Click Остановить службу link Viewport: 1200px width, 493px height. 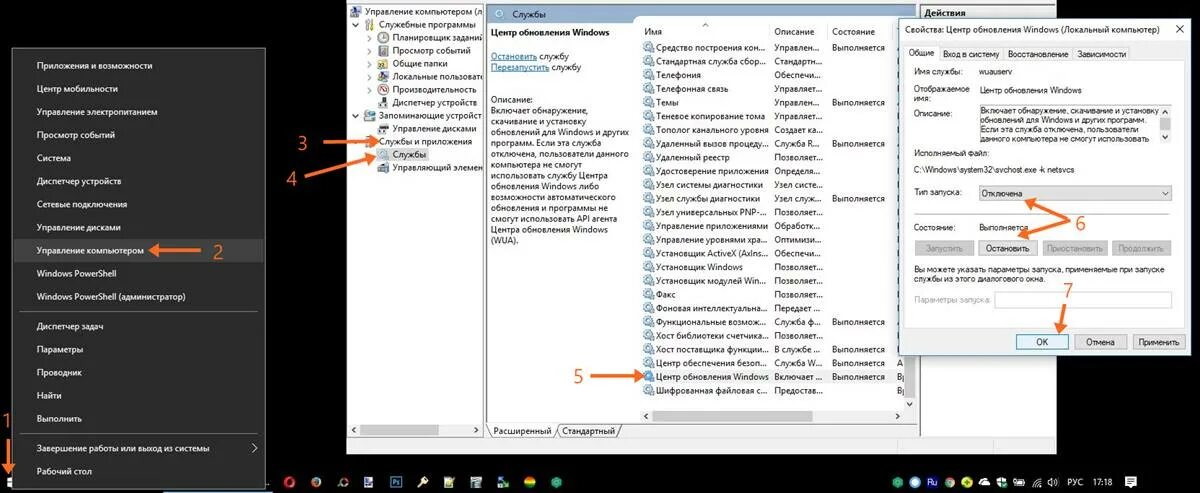tap(515, 57)
